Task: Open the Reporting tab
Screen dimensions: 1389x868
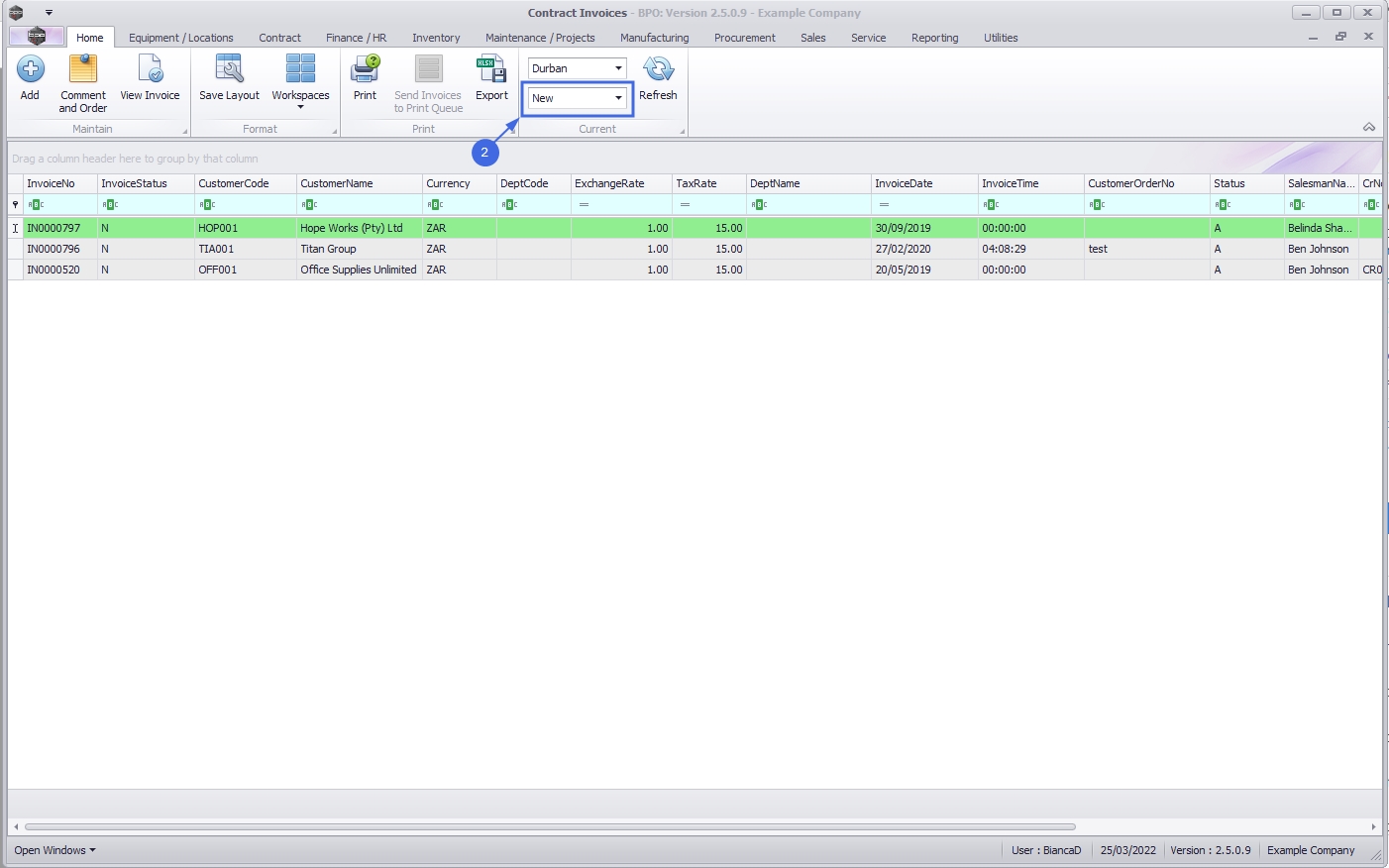Action: point(935,38)
